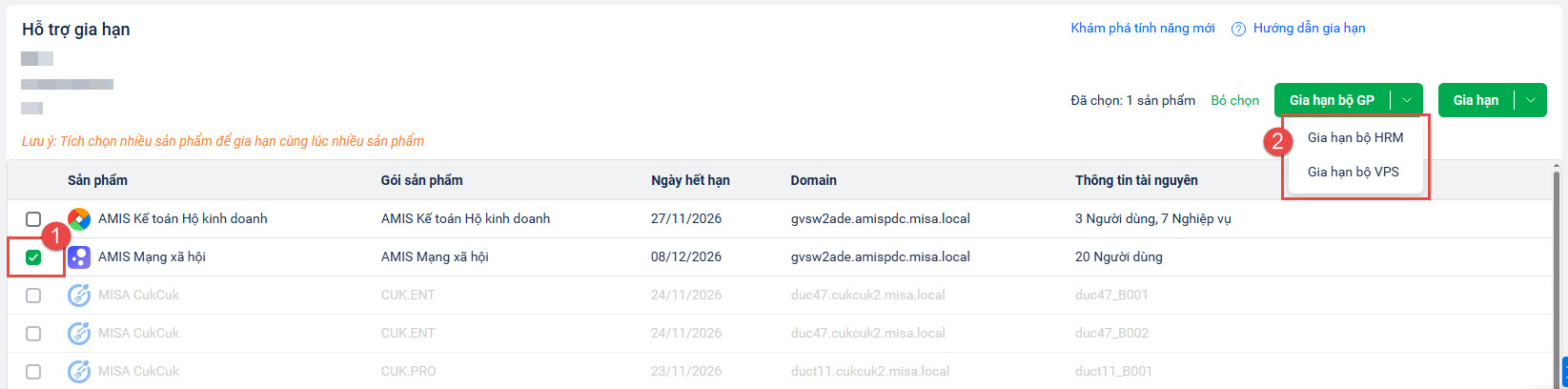Viewport: 1568px width, 389px height.
Task: Open the Khám phá tính năng mới link
Action: [1142, 29]
